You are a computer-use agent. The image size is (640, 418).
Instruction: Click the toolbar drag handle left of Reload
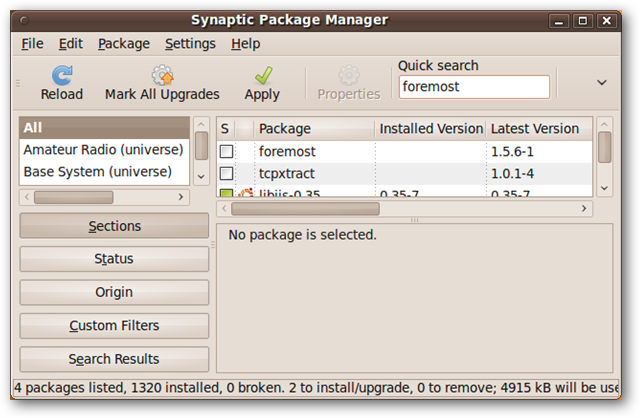click(x=18, y=83)
